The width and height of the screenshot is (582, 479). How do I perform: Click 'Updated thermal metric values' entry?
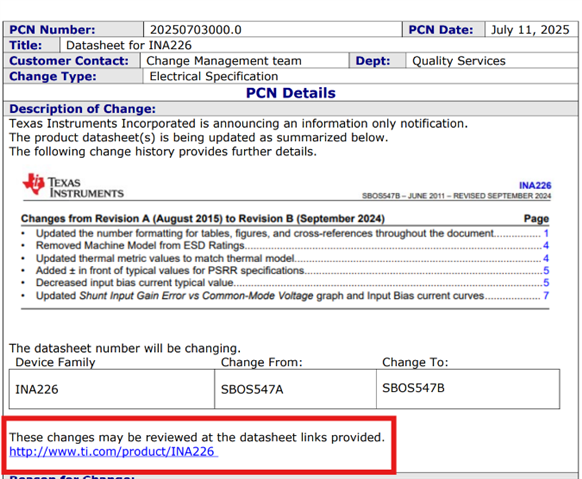[165, 258]
